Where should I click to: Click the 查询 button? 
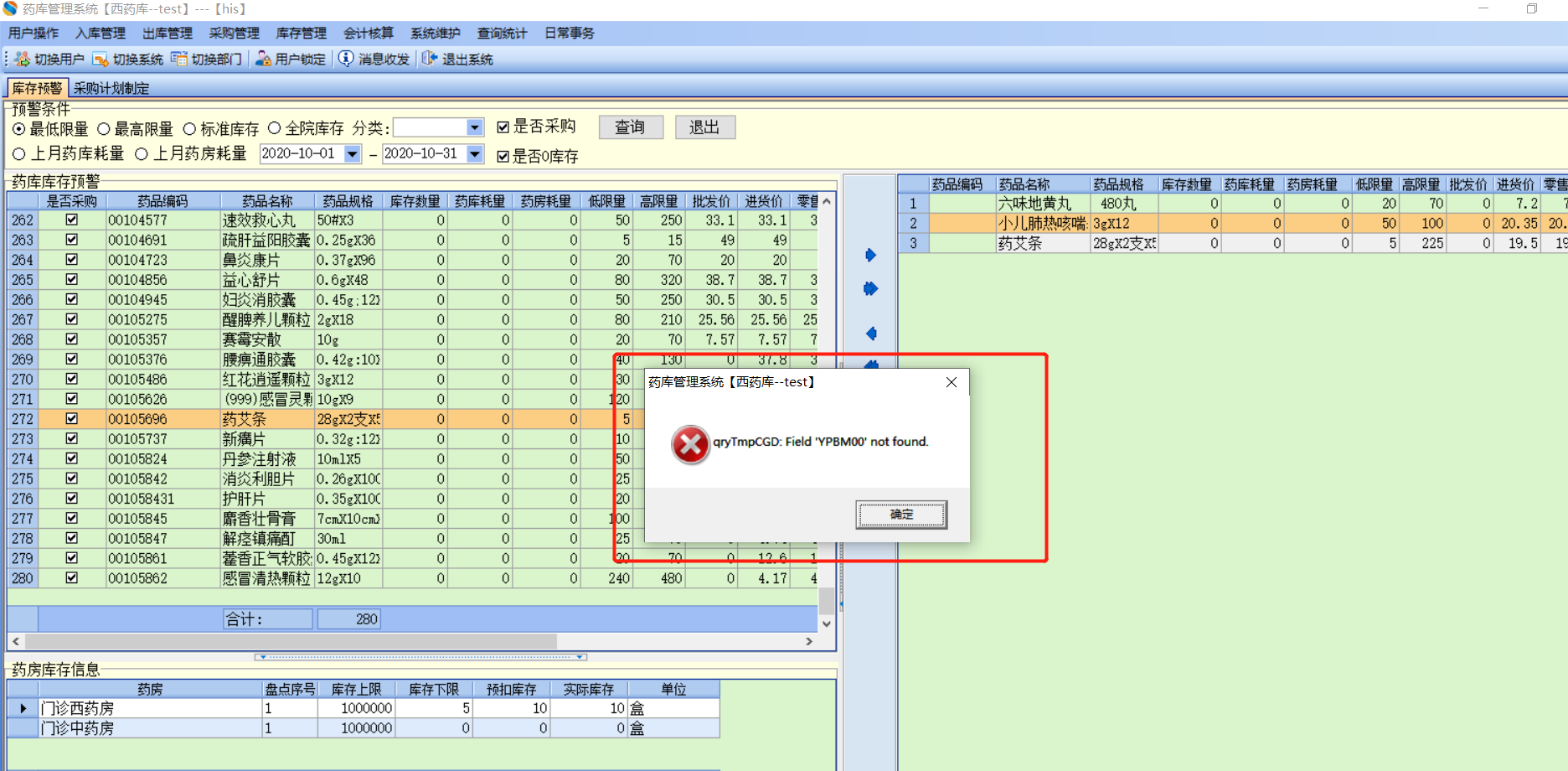point(631,127)
